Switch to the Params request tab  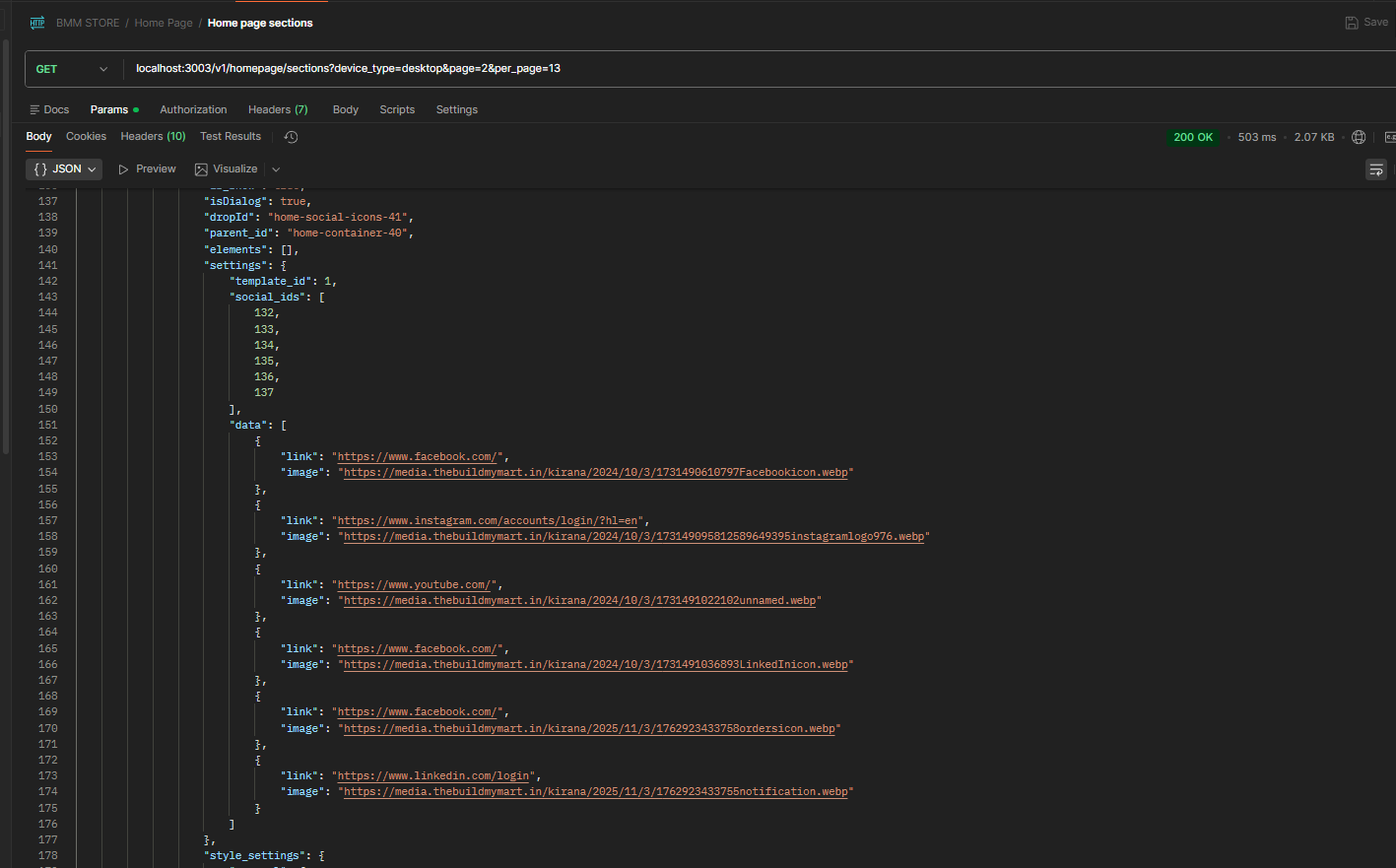coord(114,109)
